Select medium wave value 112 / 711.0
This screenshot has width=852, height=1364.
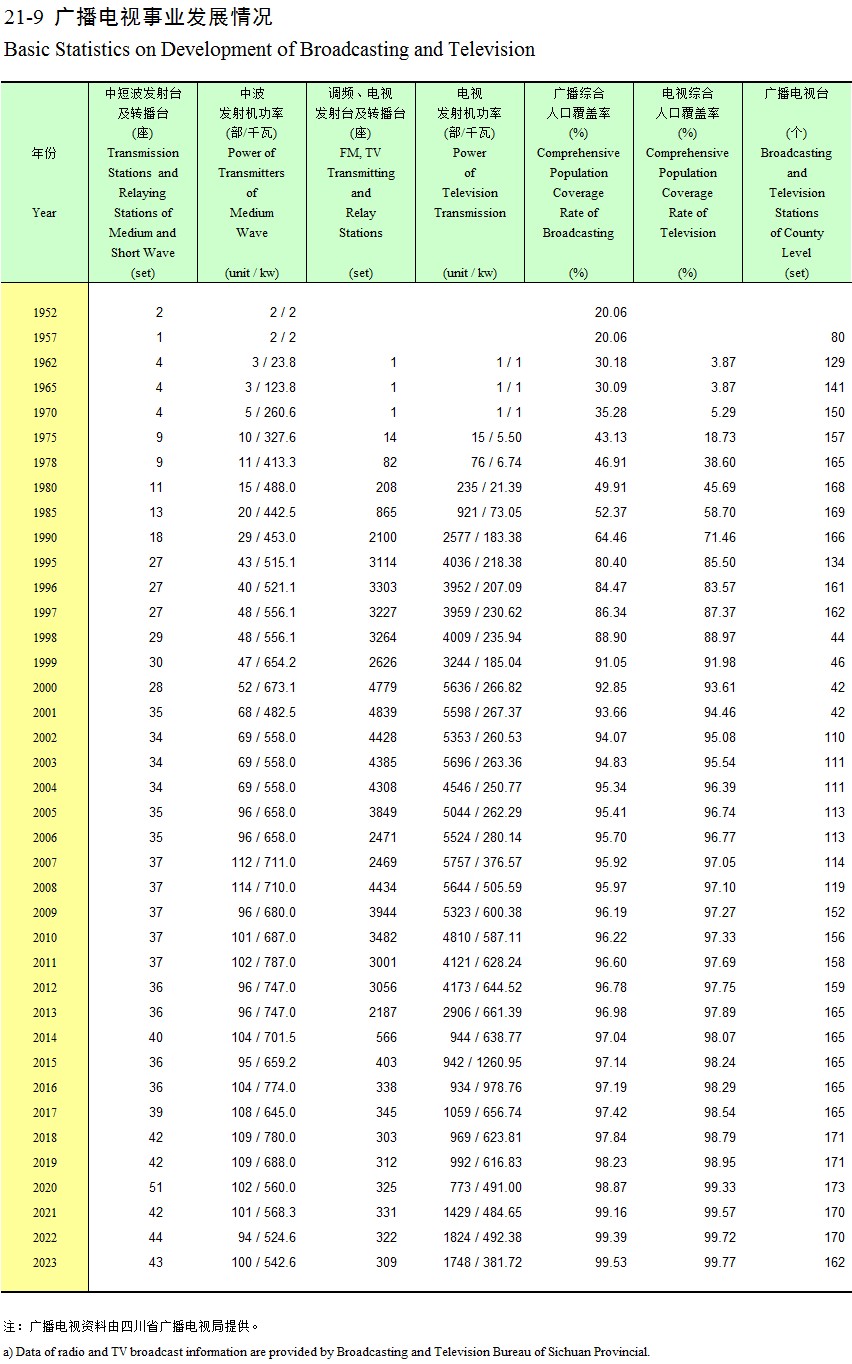266,863
